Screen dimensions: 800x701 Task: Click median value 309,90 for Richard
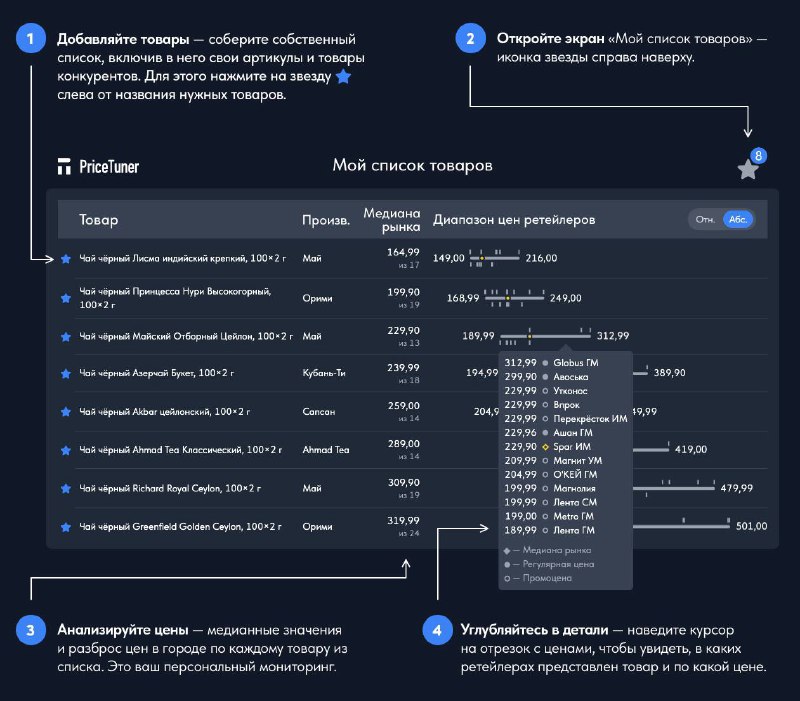[x=403, y=483]
